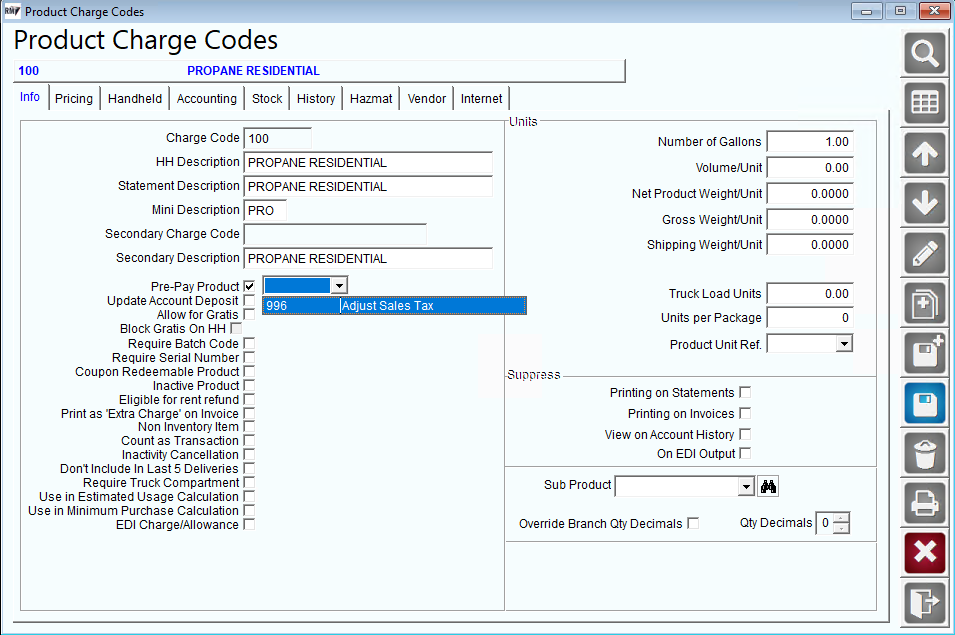Switch to the Stock tab
This screenshot has height=635, width=955.
pos(267,99)
